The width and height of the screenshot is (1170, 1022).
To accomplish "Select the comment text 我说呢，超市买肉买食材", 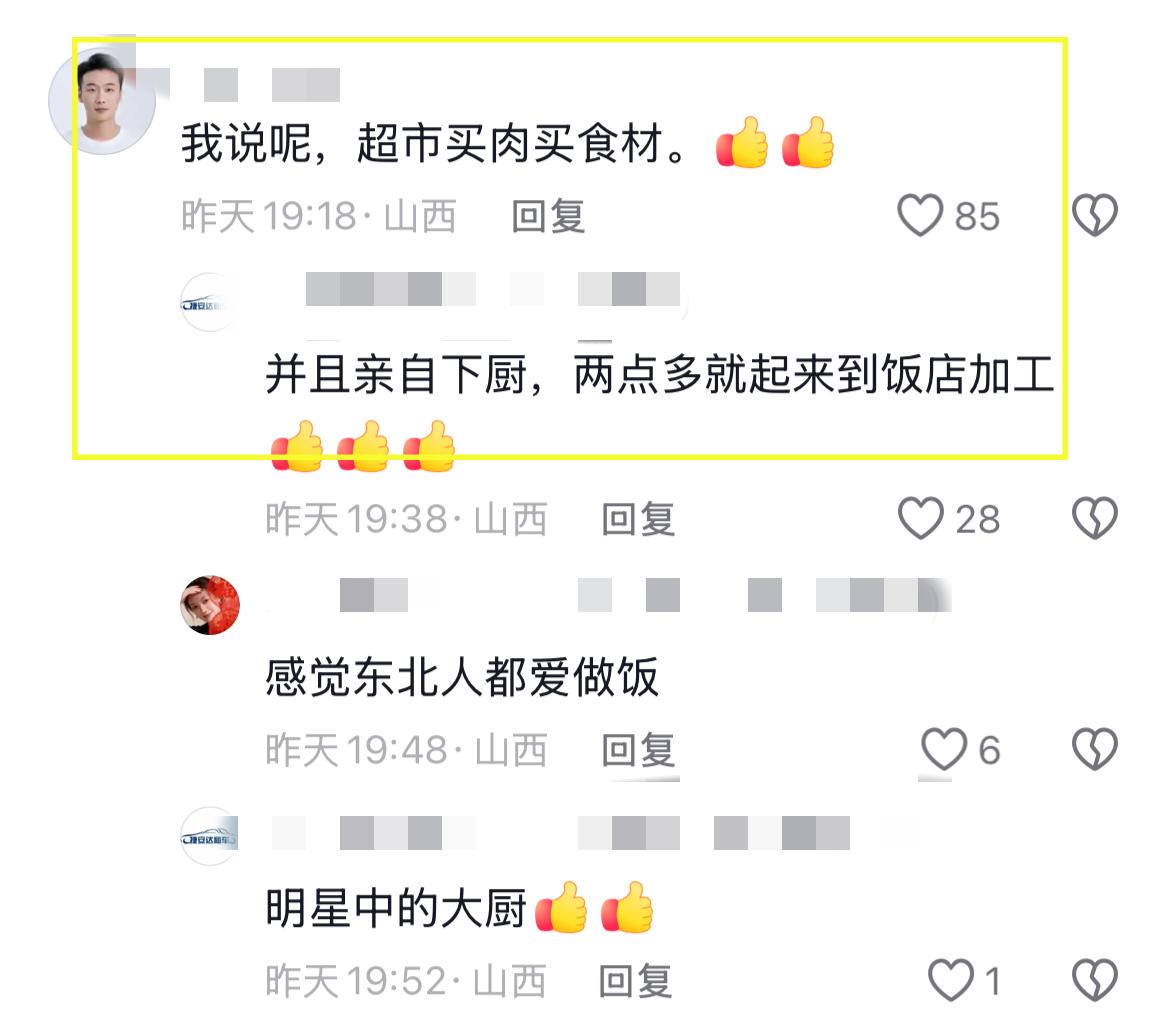I will point(435,143).
